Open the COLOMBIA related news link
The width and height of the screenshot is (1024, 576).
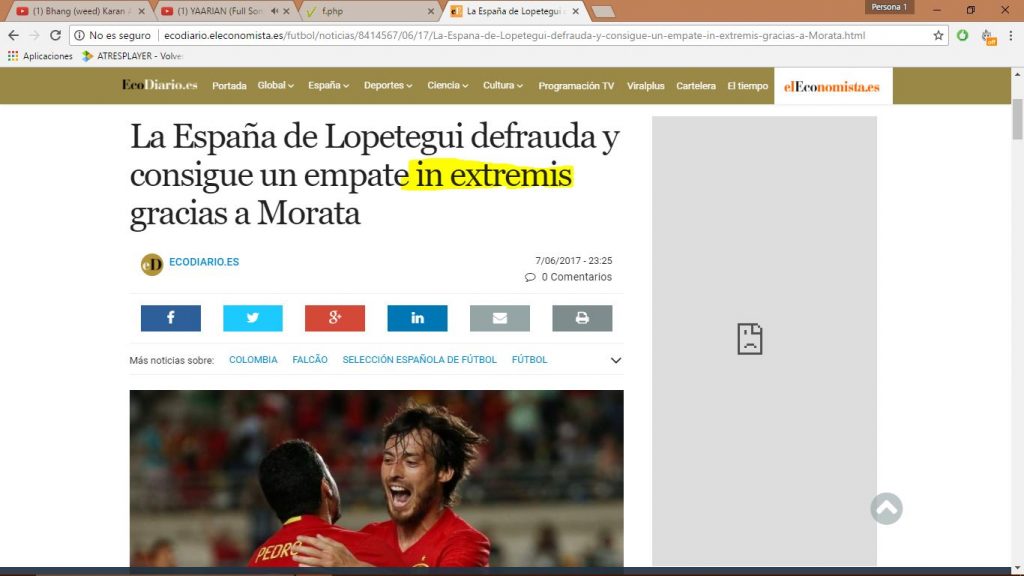tap(253, 360)
